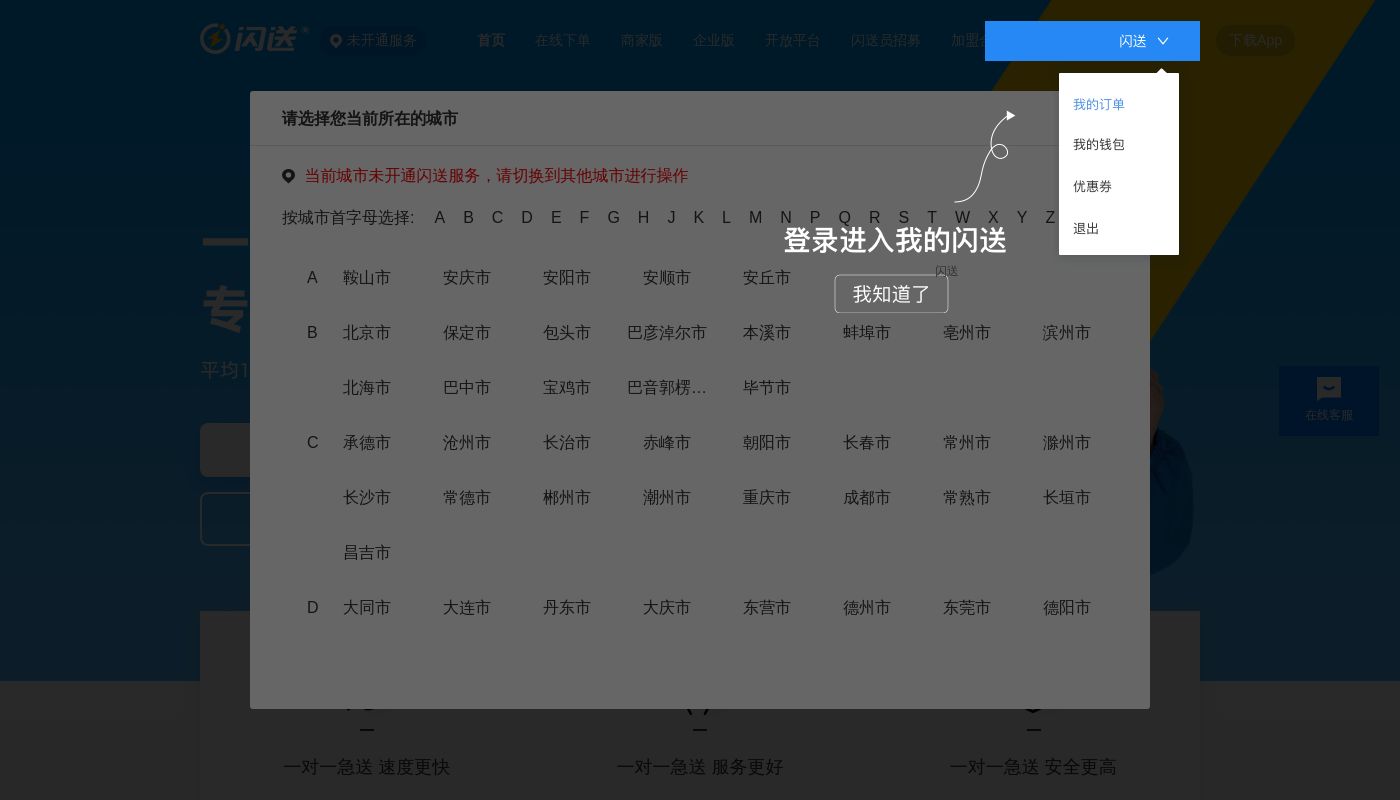Choose 大同市 as current city

click(x=367, y=608)
